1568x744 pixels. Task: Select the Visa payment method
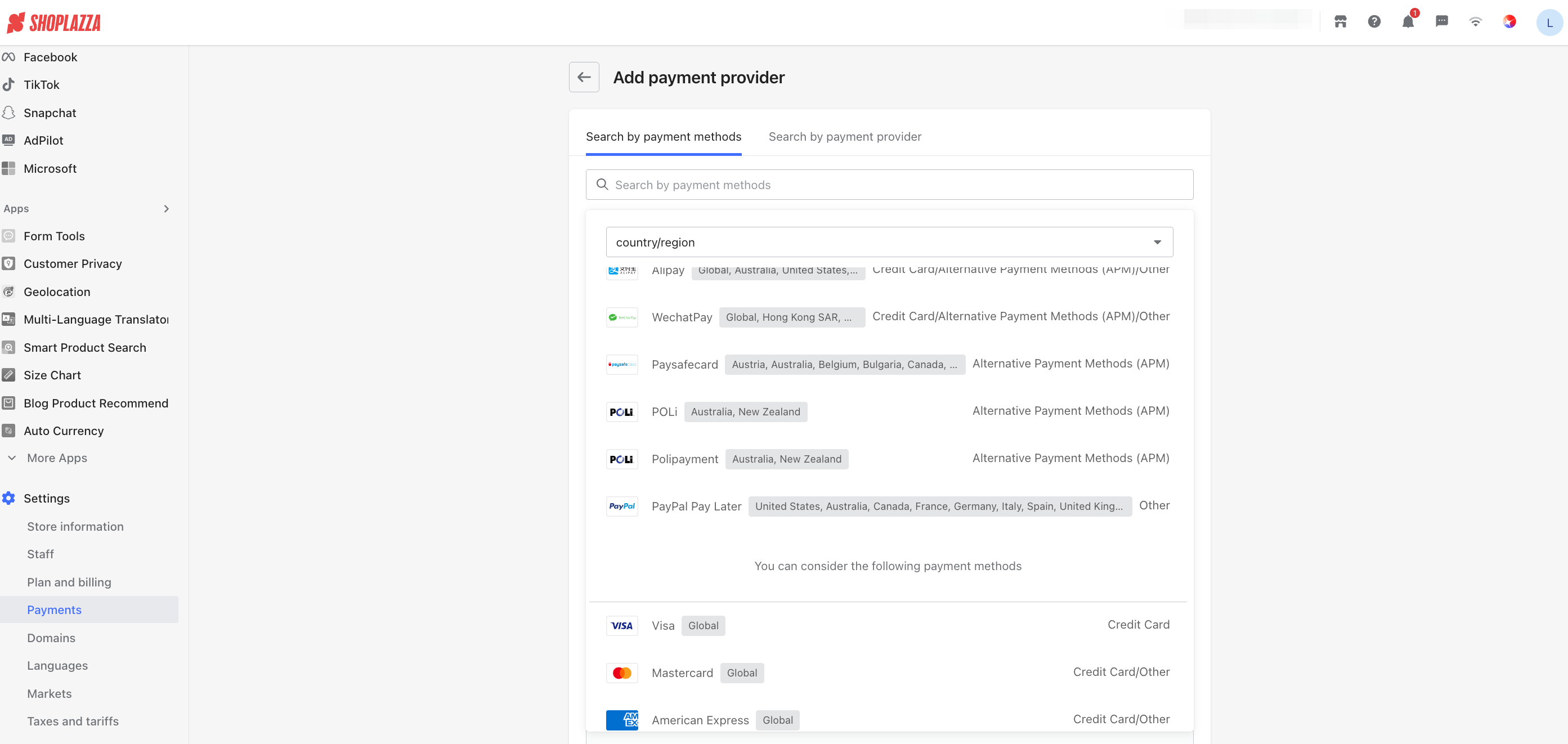(x=888, y=626)
